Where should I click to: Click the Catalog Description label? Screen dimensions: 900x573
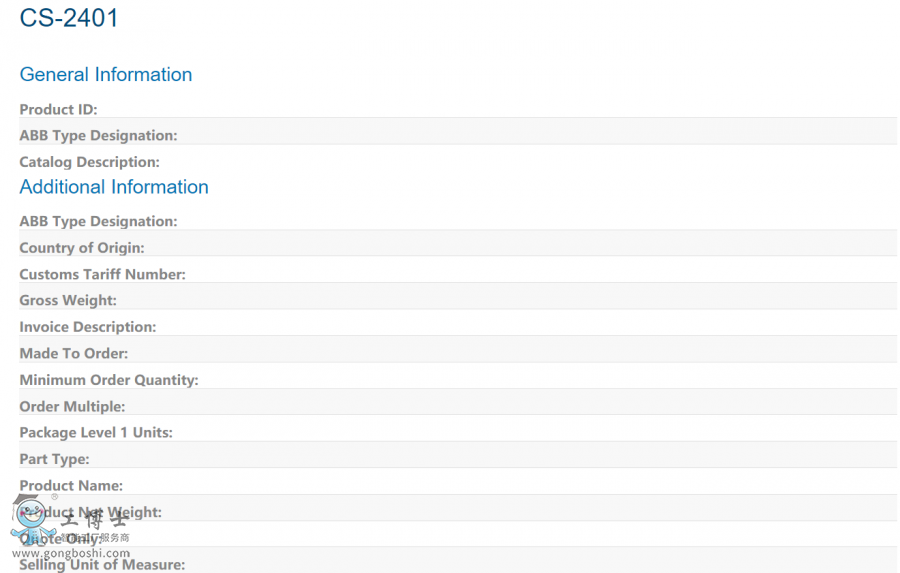pyautogui.click(x=89, y=162)
